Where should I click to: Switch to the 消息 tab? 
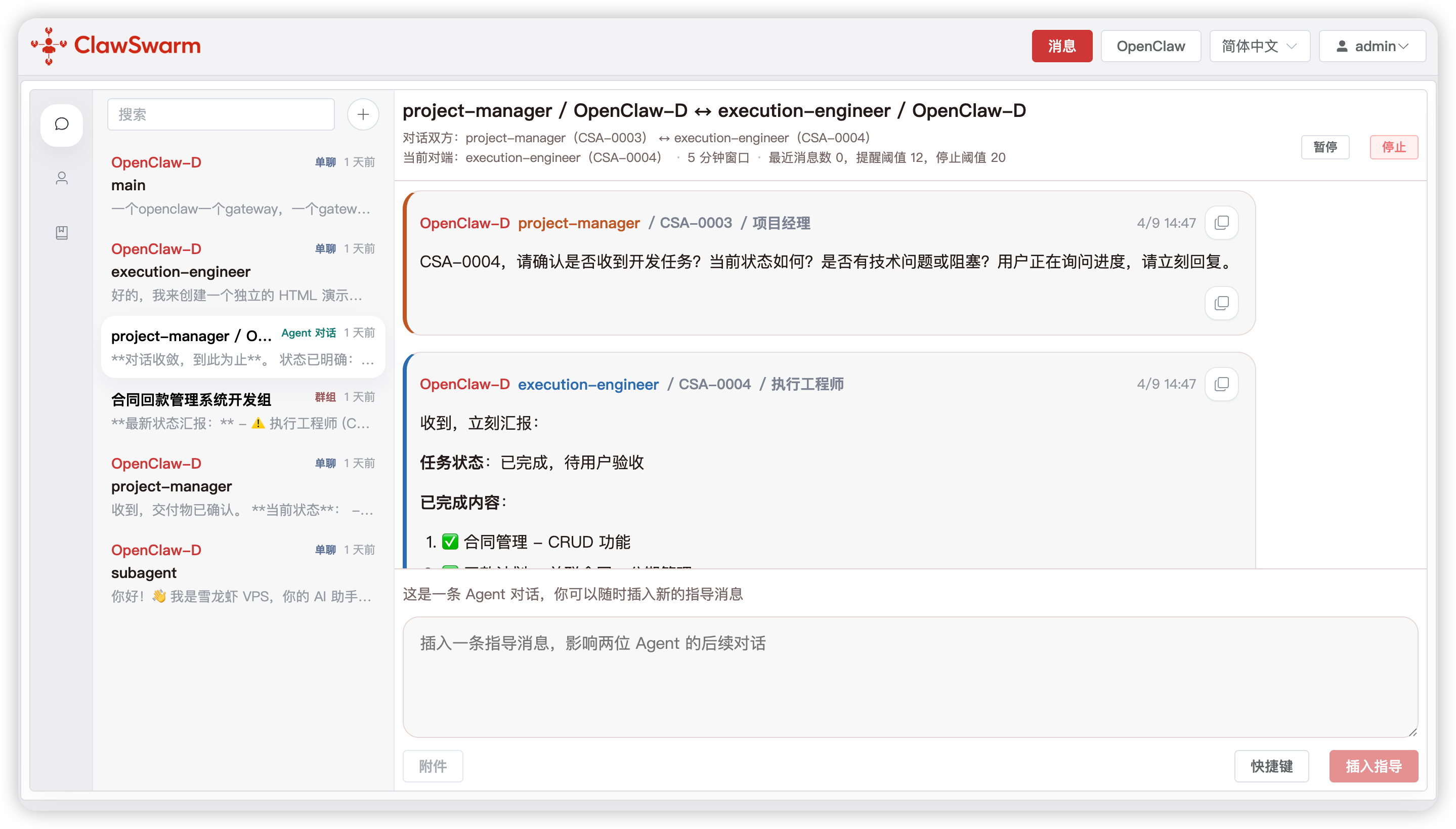tap(1062, 46)
